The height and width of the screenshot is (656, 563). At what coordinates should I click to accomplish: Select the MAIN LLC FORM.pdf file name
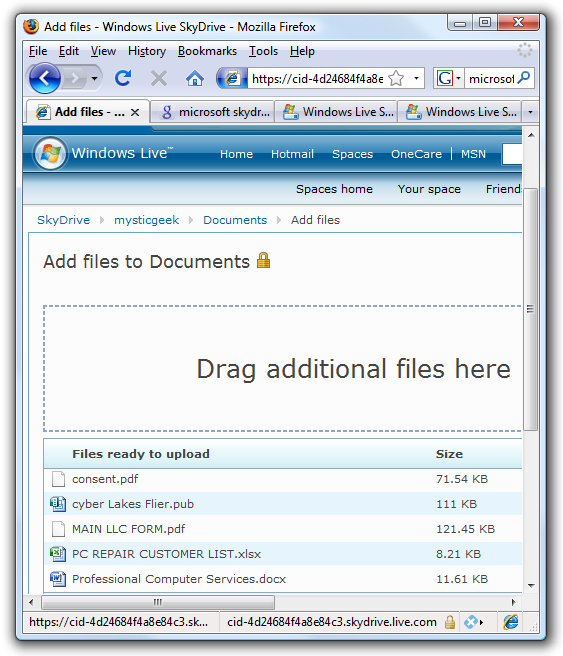pyautogui.click(x=128, y=529)
